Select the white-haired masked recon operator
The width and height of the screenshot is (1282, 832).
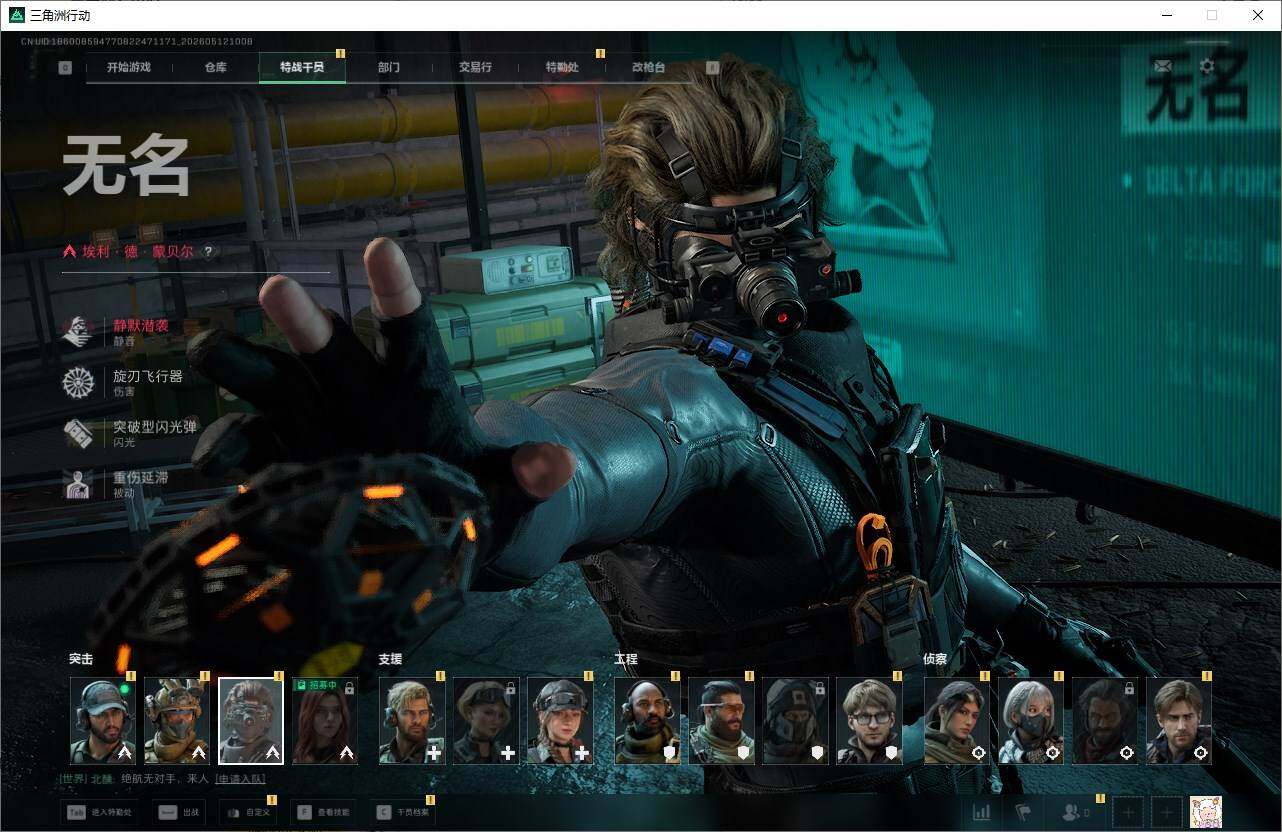tap(1031, 721)
